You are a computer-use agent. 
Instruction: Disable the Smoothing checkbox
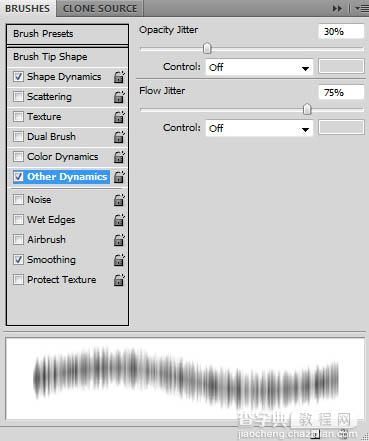click(x=18, y=260)
